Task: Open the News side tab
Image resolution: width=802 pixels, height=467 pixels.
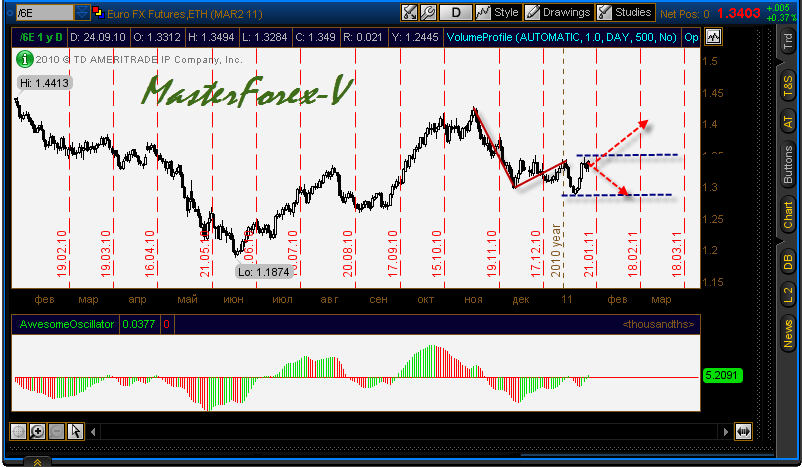Action: (x=788, y=333)
